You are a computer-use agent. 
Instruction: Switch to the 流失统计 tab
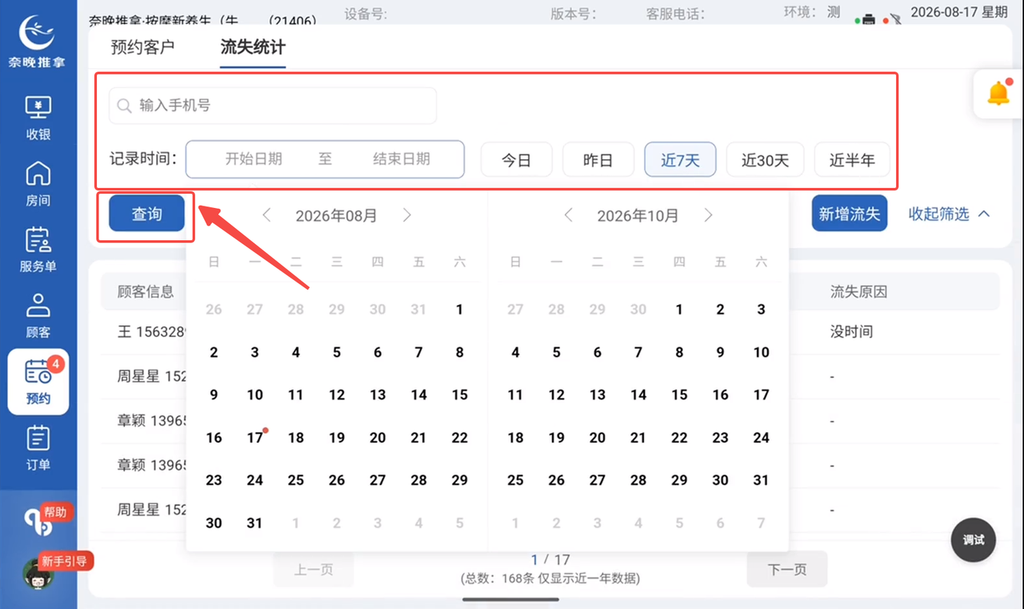click(x=253, y=47)
